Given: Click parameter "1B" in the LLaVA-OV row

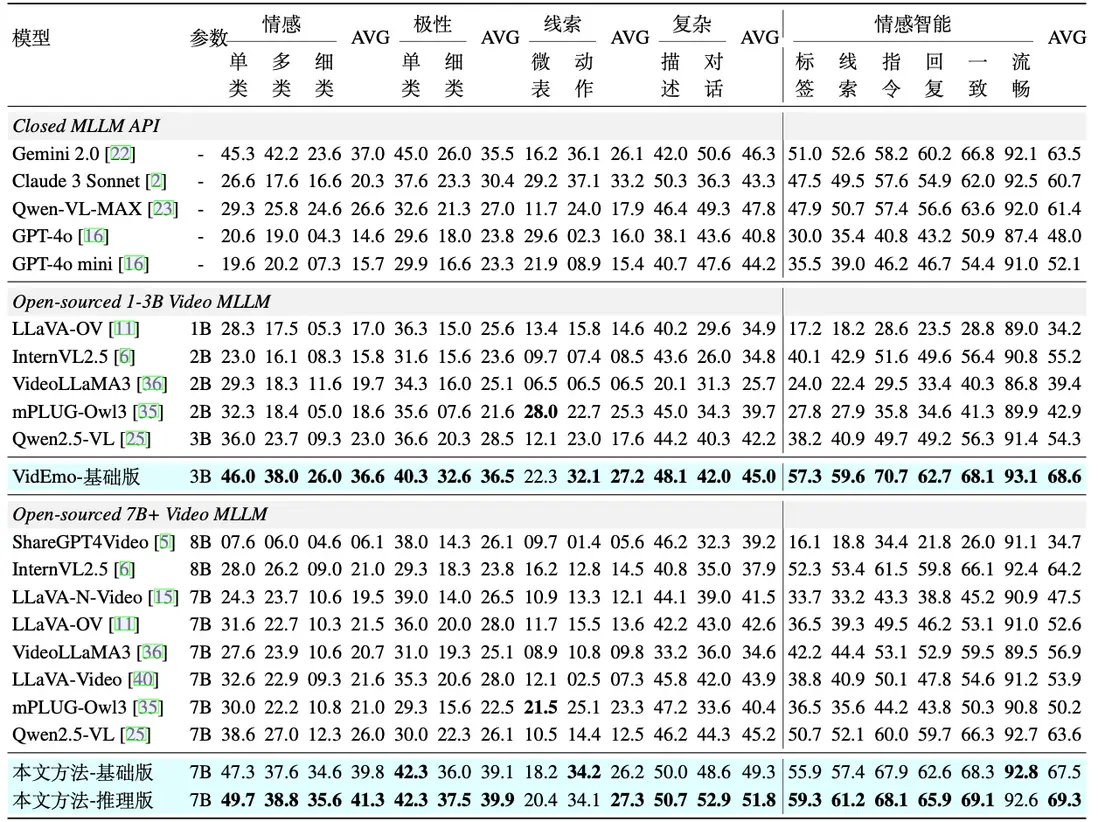Looking at the screenshot, I should pos(200,329).
